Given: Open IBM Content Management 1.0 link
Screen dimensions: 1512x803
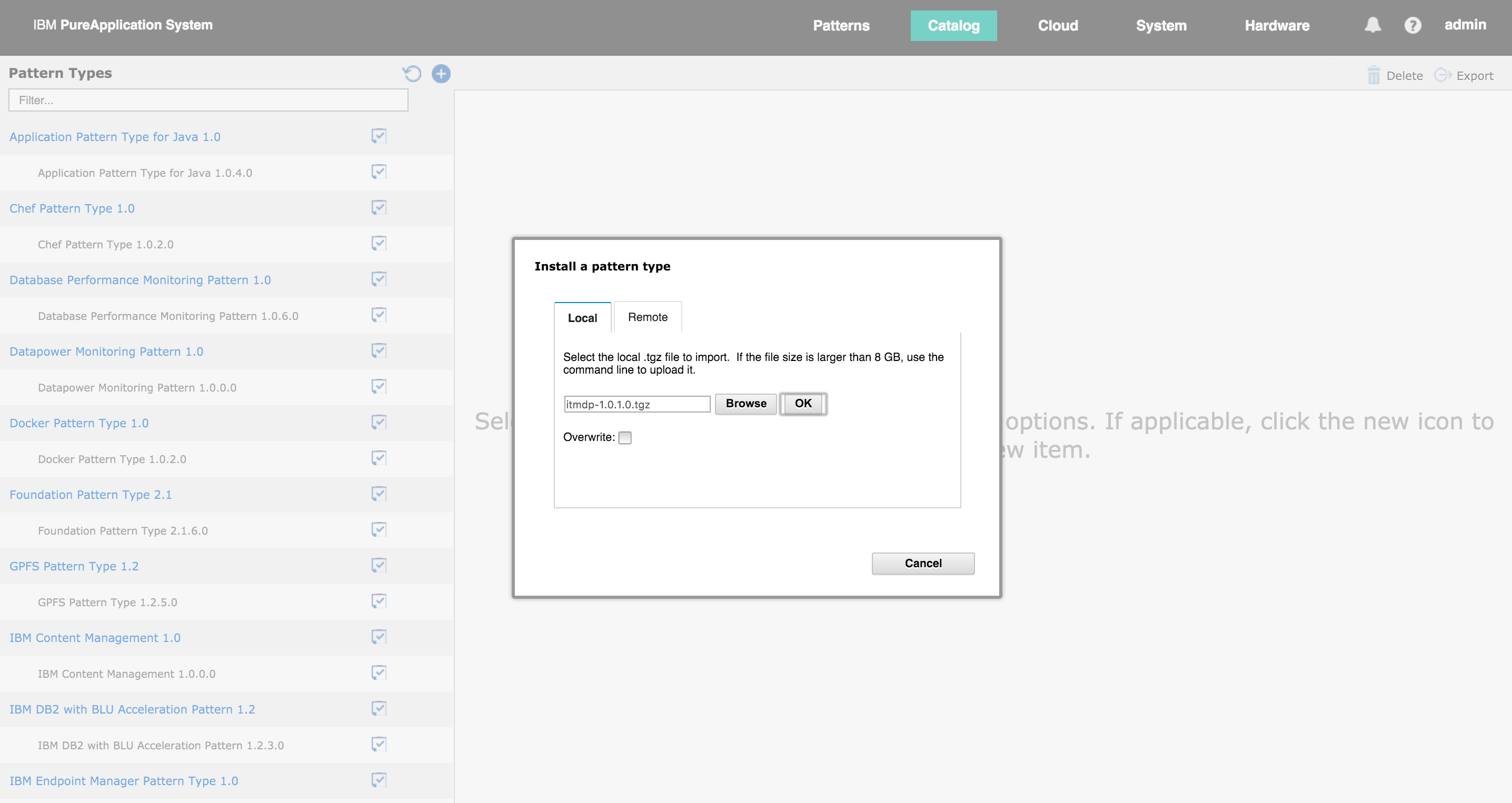Looking at the screenshot, I should pyautogui.click(x=95, y=638).
